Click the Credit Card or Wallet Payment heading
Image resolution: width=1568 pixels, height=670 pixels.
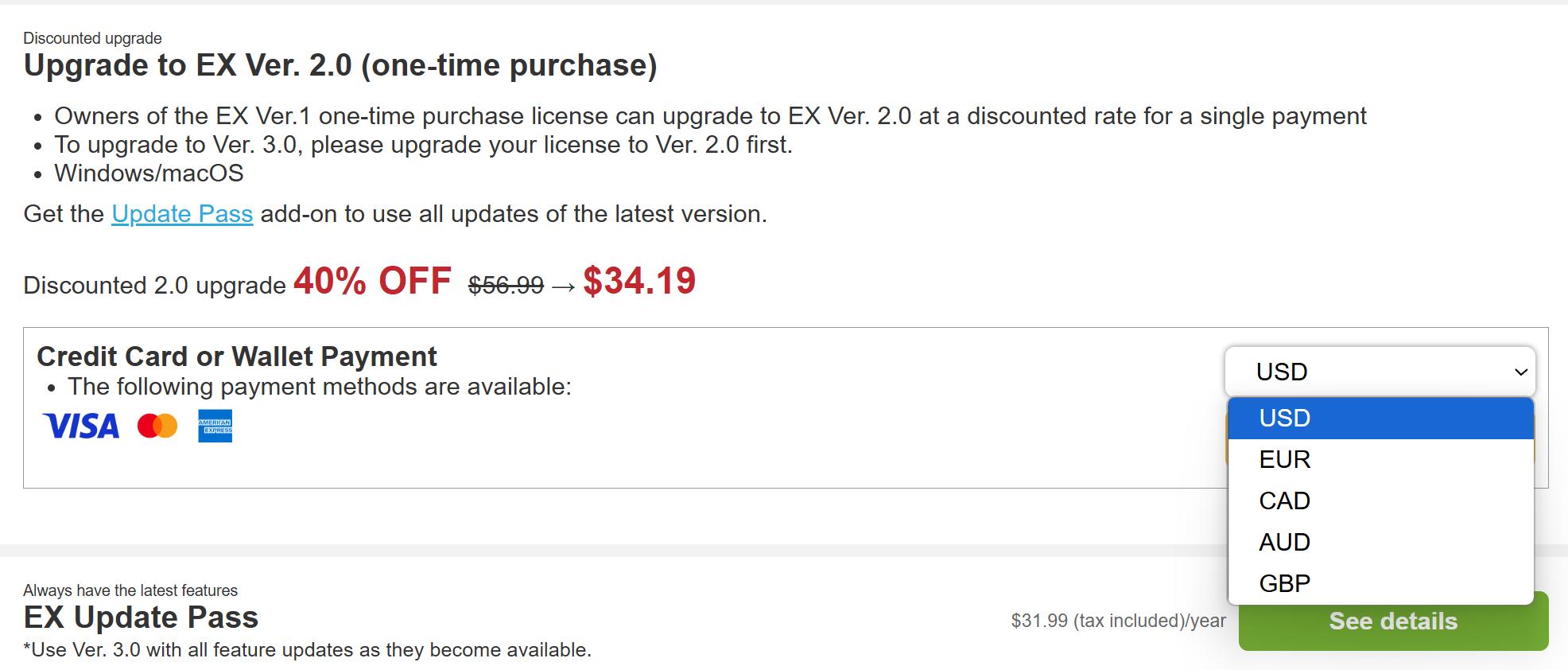click(x=237, y=356)
